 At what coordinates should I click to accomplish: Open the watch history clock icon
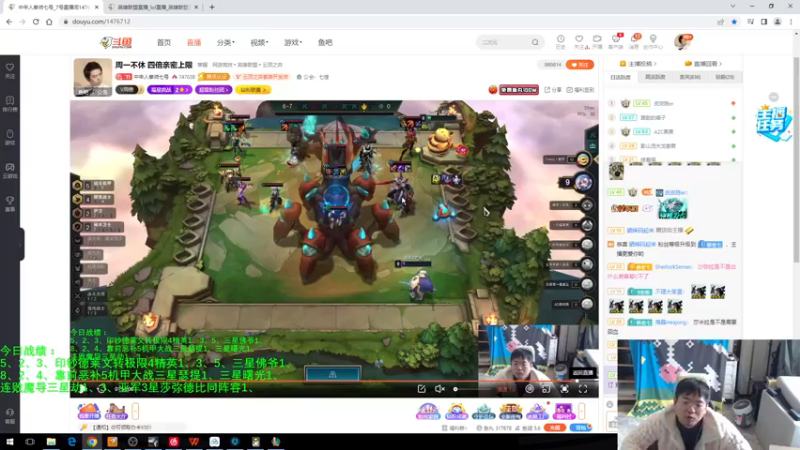click(x=560, y=42)
